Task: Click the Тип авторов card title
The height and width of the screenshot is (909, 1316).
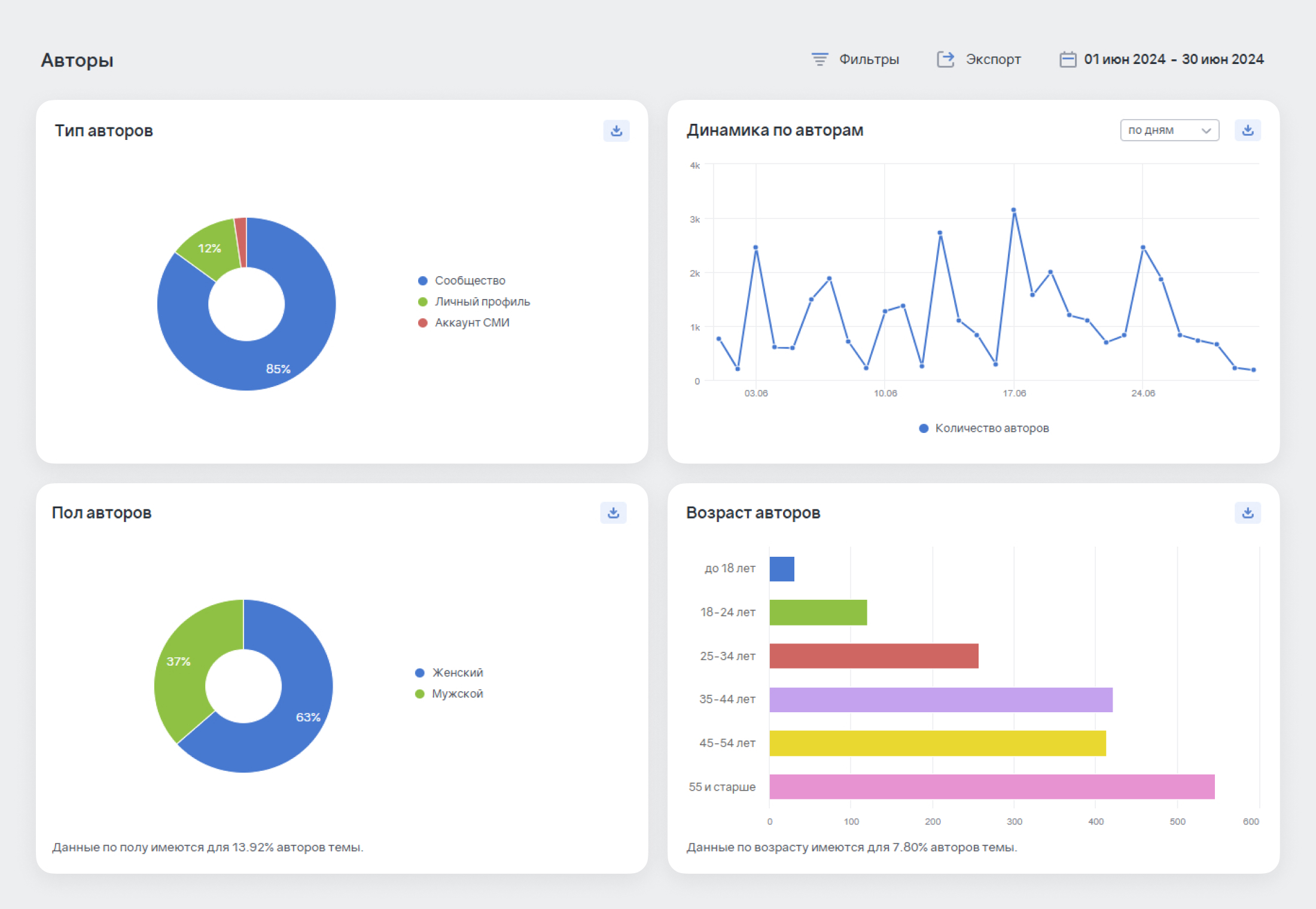Action: coord(104,130)
